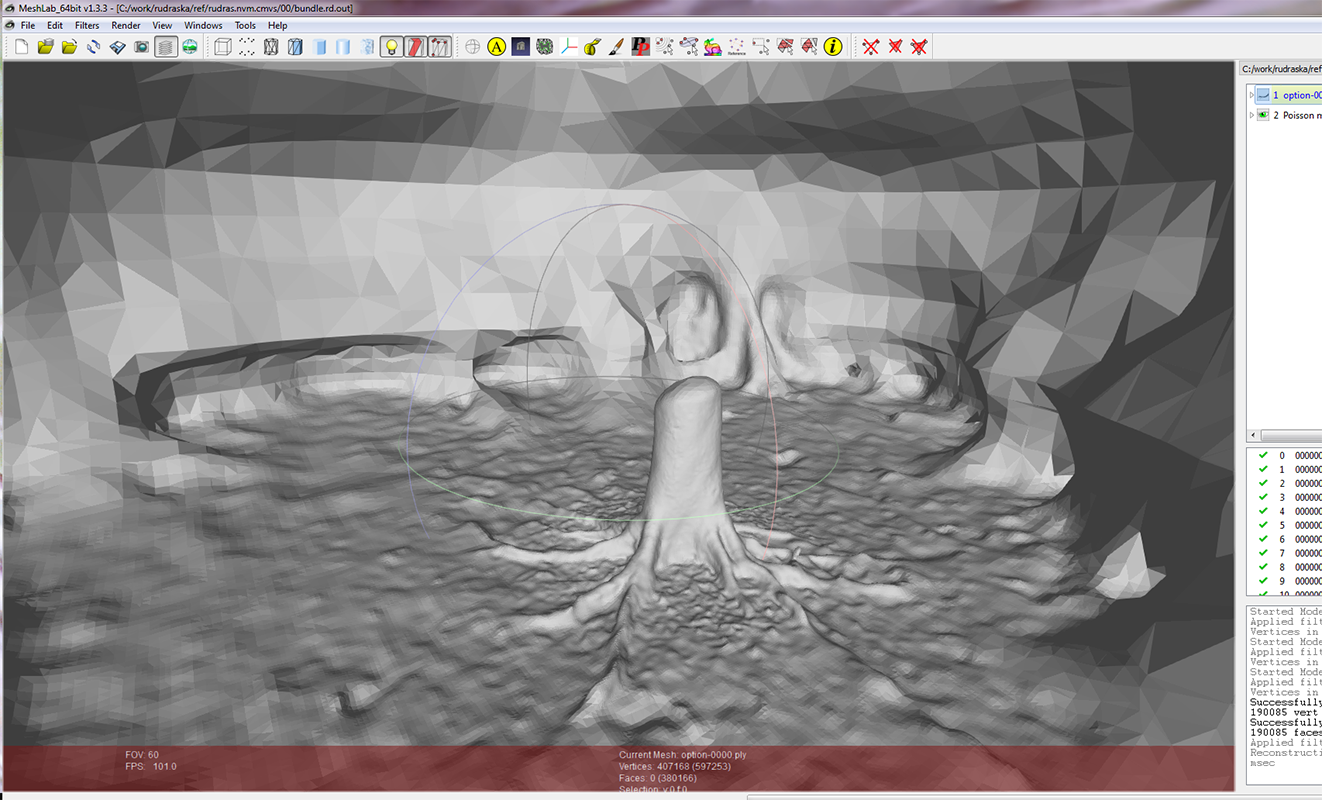This screenshot has height=800, width=1322.
Task: Delete selected vertices icon
Action: (871, 47)
